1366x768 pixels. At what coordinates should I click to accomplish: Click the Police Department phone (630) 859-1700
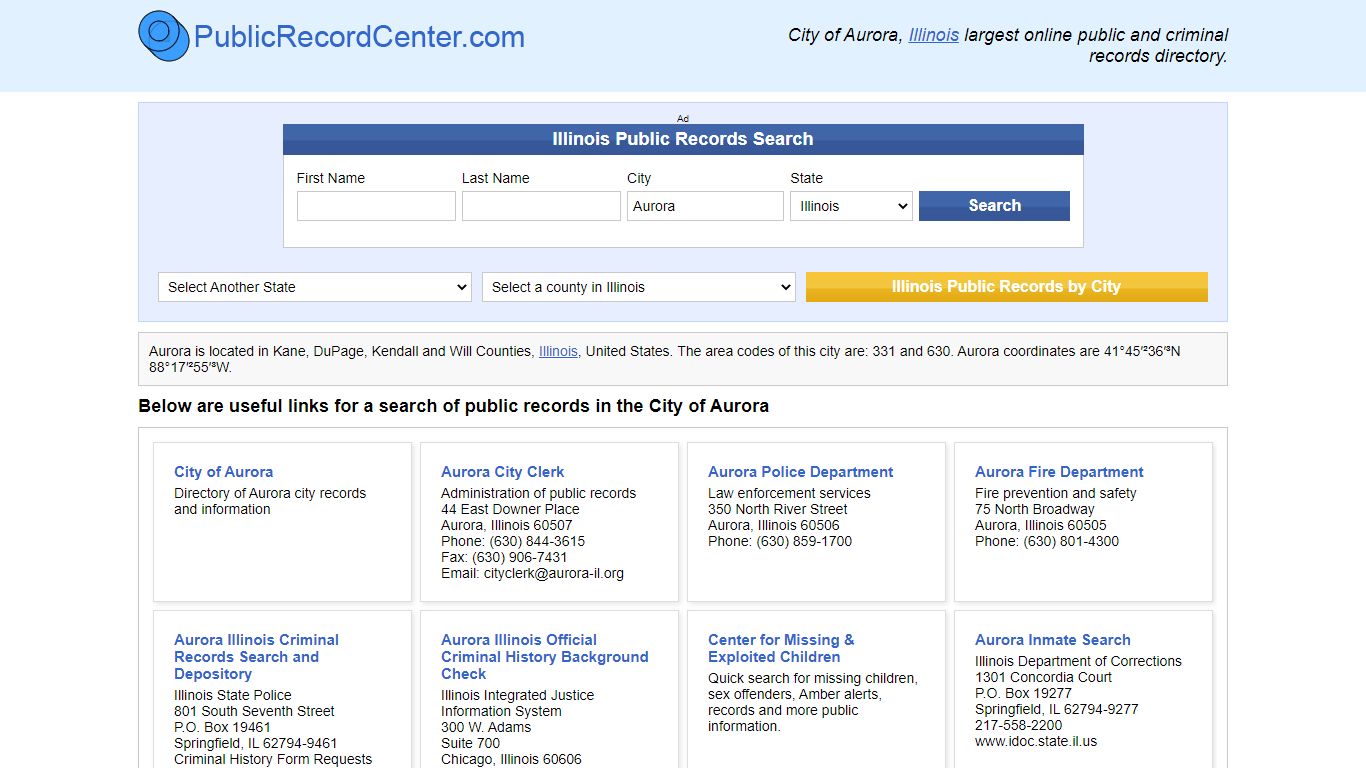[x=804, y=541]
